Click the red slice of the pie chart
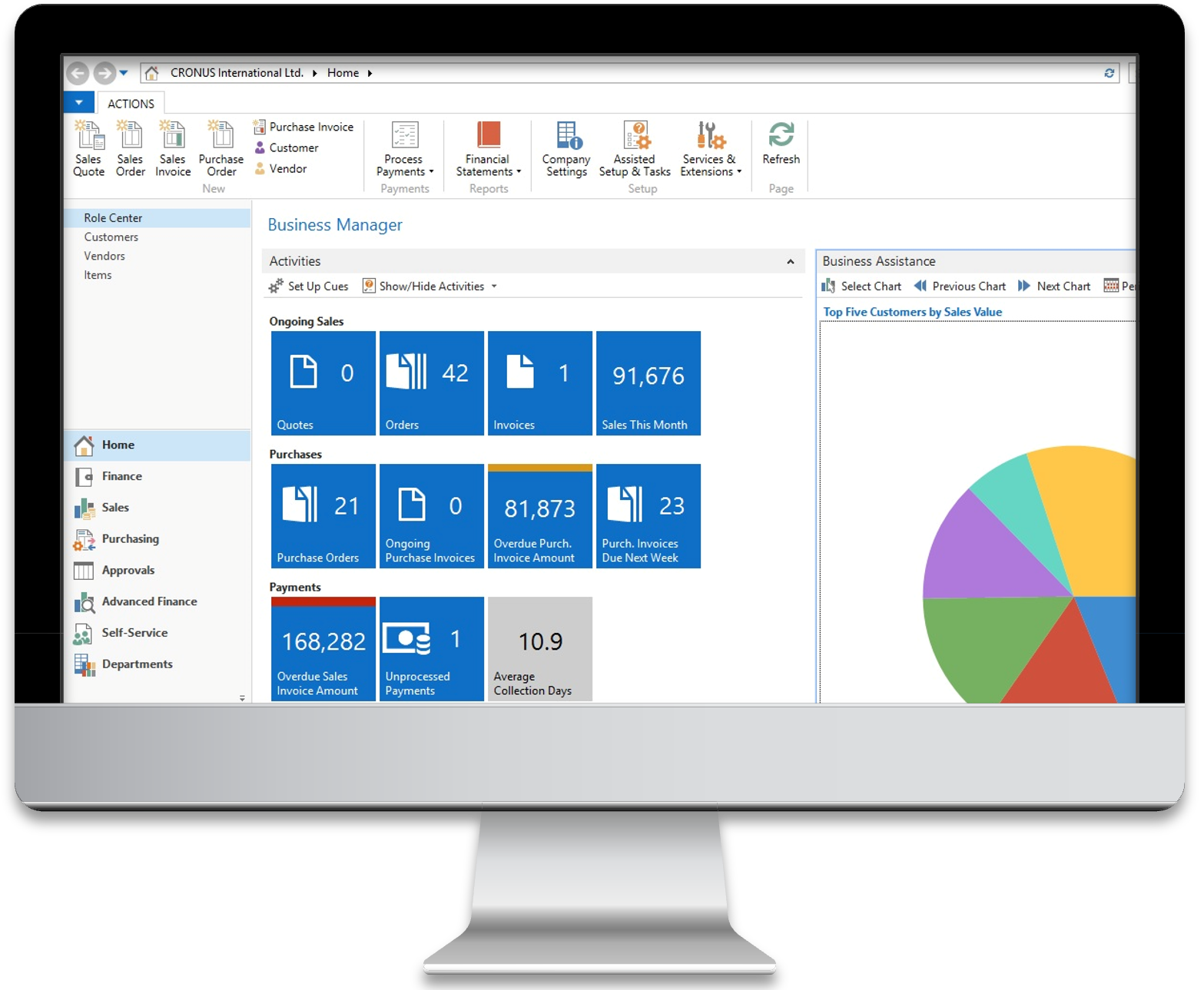This screenshot has height=990, width=1204. click(1064, 664)
